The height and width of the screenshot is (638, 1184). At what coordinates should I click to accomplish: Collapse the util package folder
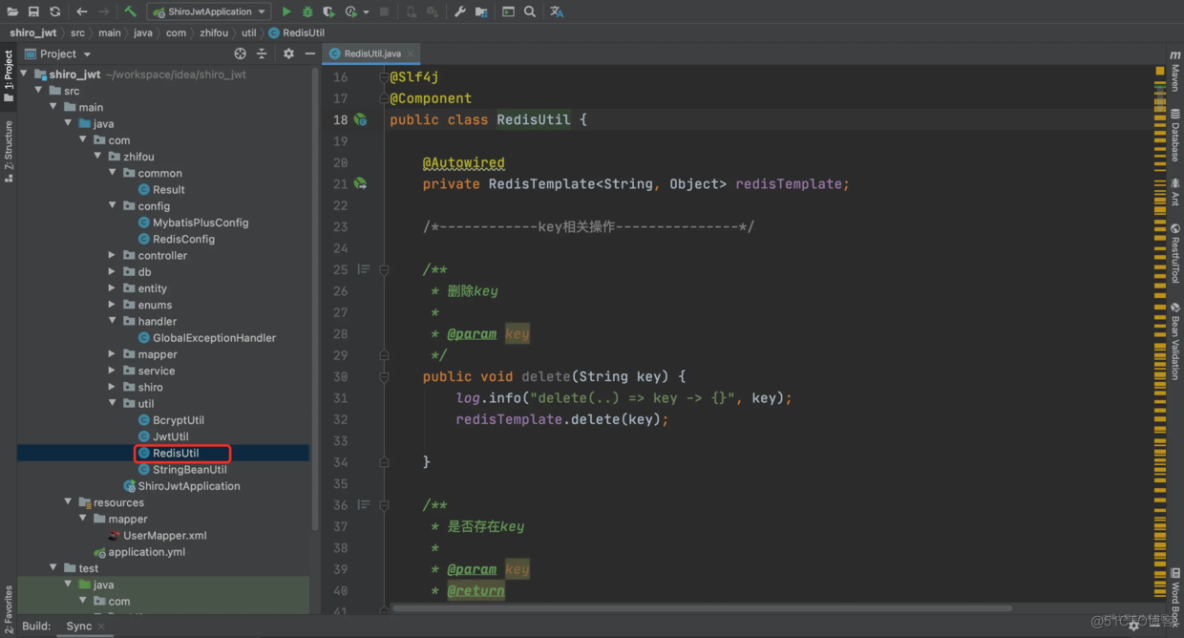pyautogui.click(x=113, y=404)
